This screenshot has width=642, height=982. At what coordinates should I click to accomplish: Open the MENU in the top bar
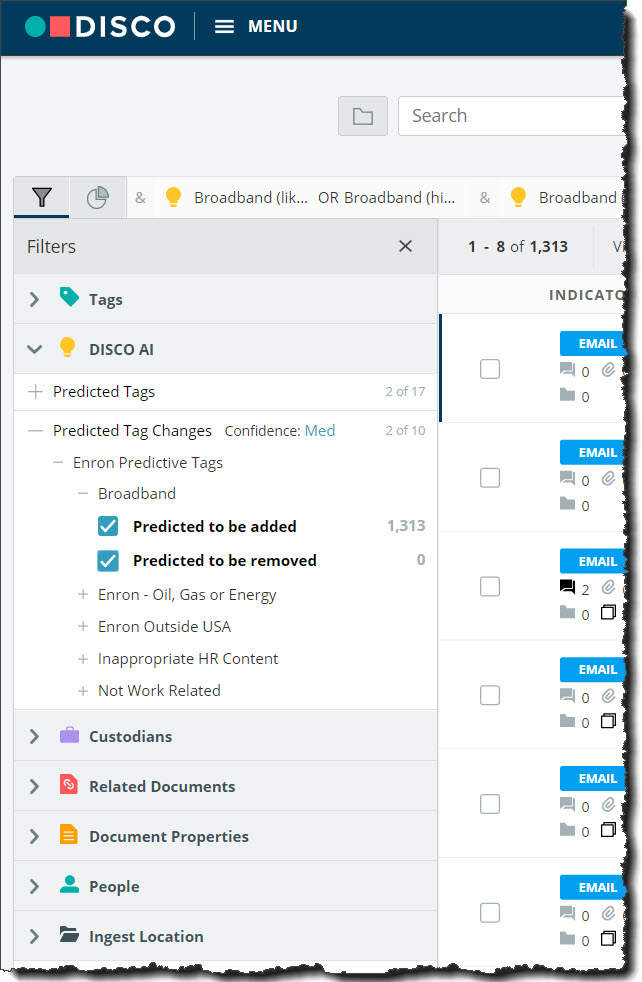pos(255,27)
